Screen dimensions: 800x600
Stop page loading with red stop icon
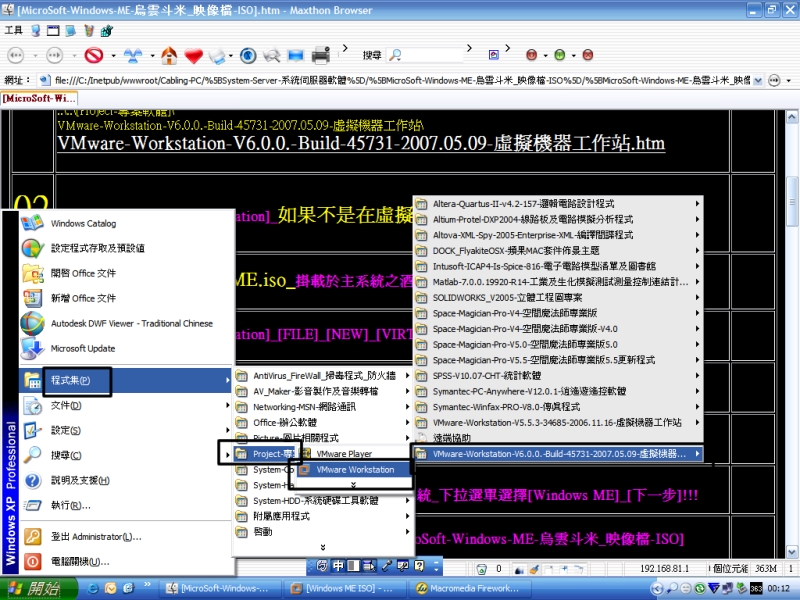94,55
